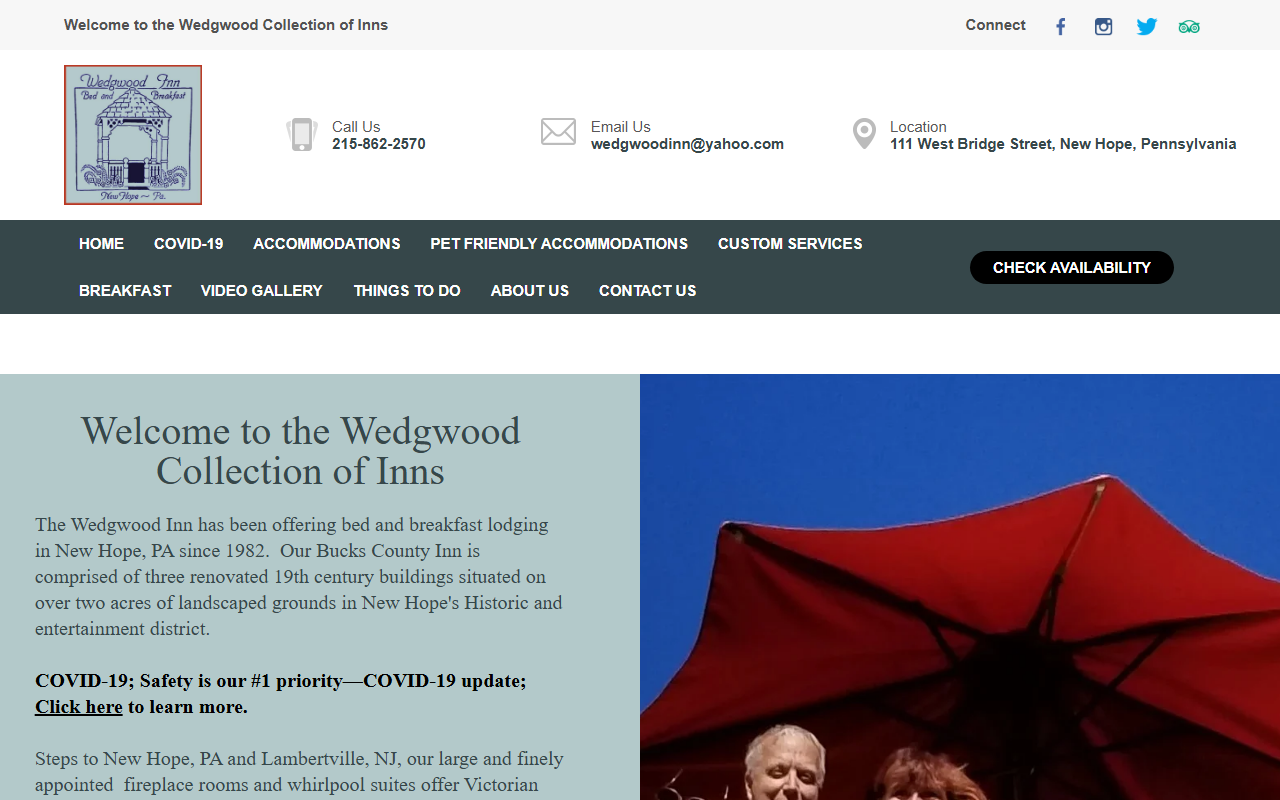Click the CHECK AVAILABILITY button
Screen dimensions: 1280x800
(x=1072, y=267)
